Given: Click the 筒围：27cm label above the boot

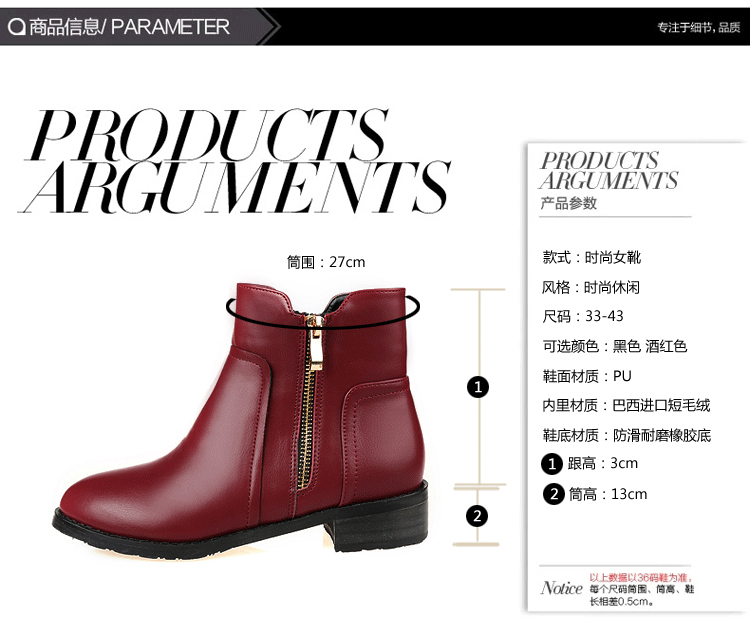Looking at the screenshot, I should (x=326, y=262).
